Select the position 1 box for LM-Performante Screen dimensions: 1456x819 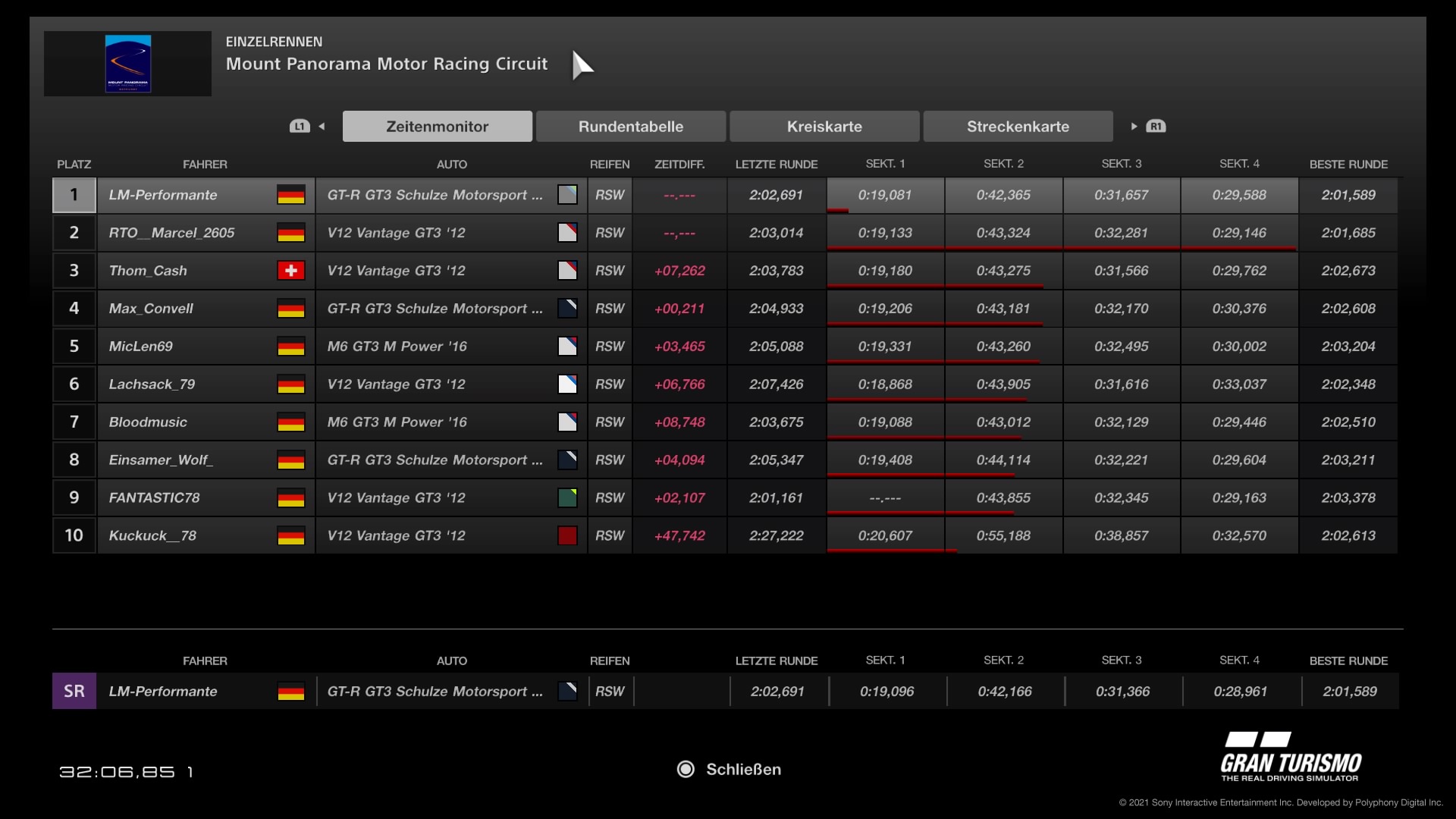(74, 195)
